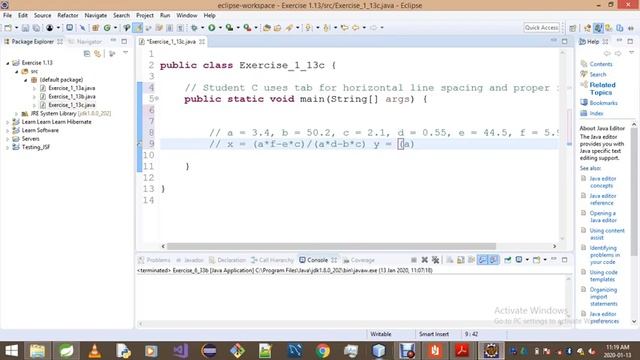Click Contents link in Help view
This screenshot has height=360, width=640.
coord(600,64)
